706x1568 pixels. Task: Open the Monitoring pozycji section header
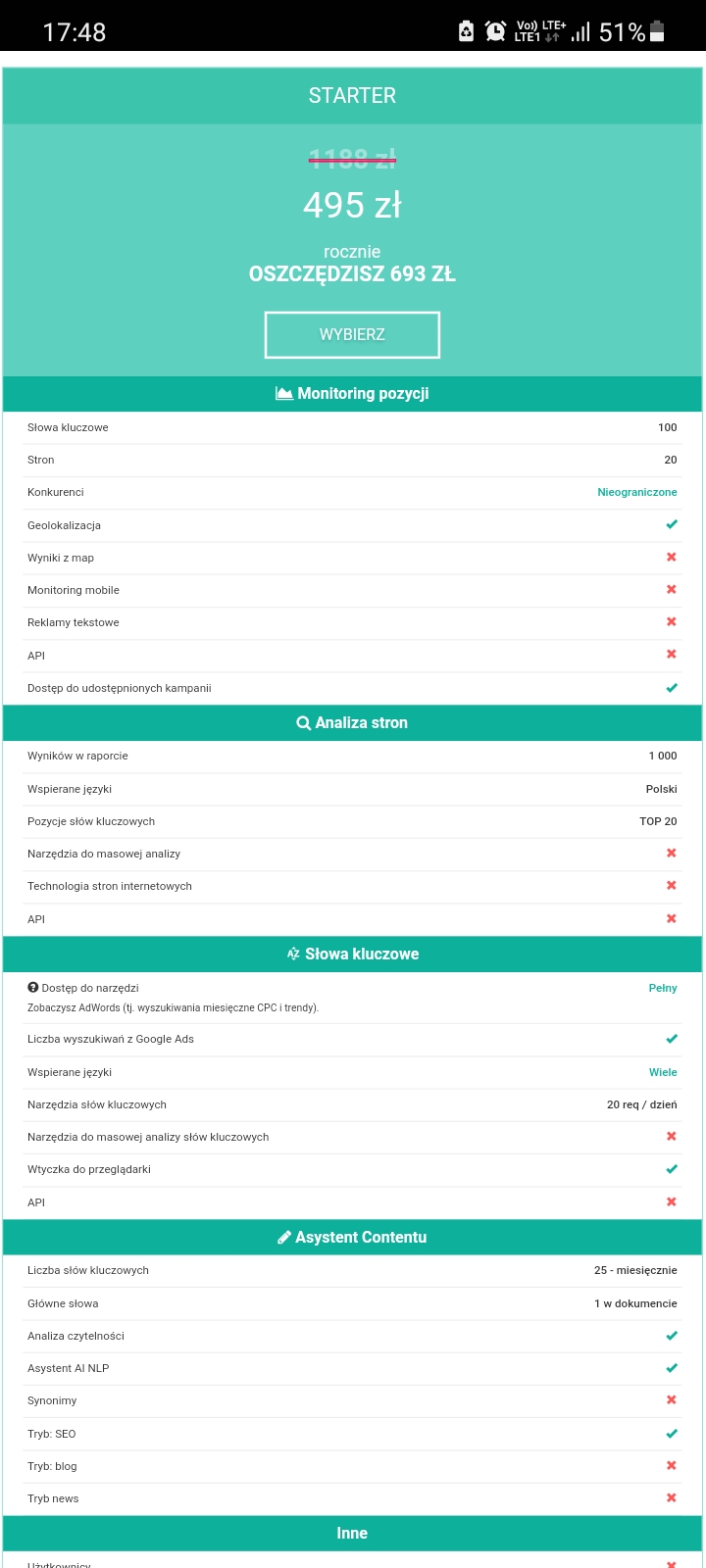(x=352, y=394)
